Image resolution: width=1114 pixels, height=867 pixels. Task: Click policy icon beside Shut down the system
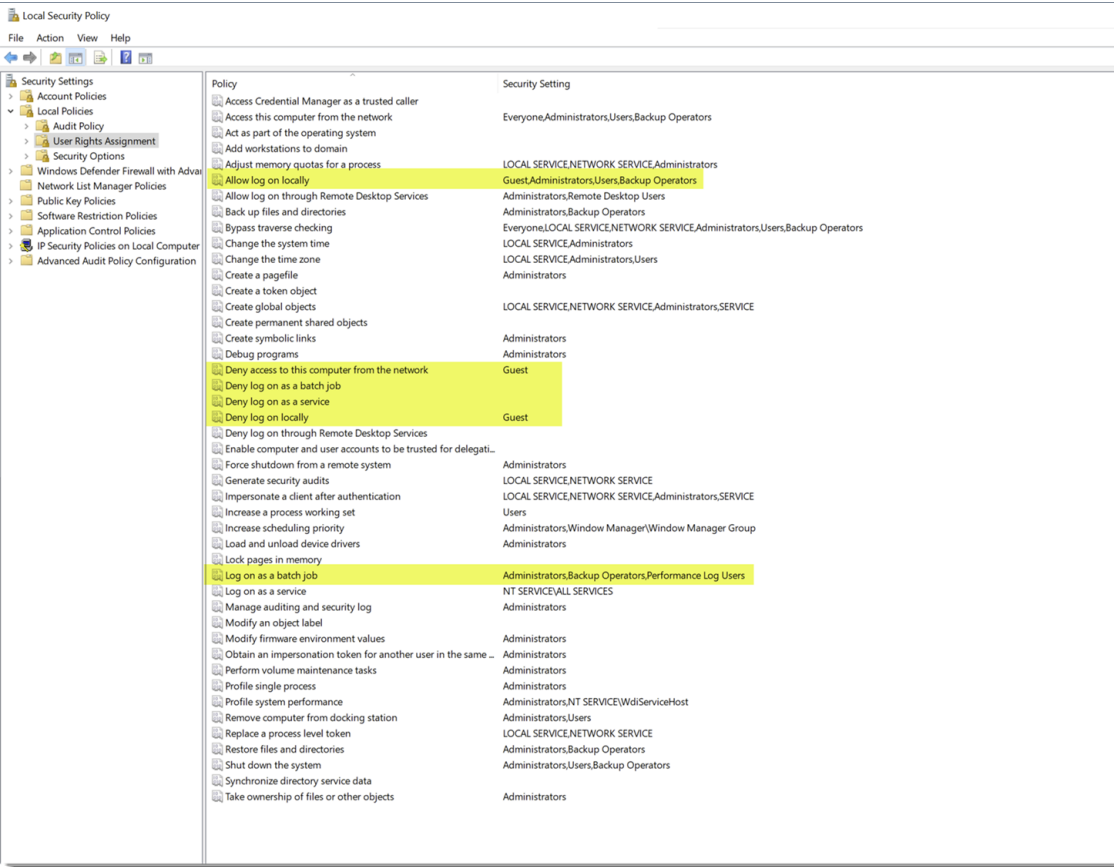[x=217, y=765]
